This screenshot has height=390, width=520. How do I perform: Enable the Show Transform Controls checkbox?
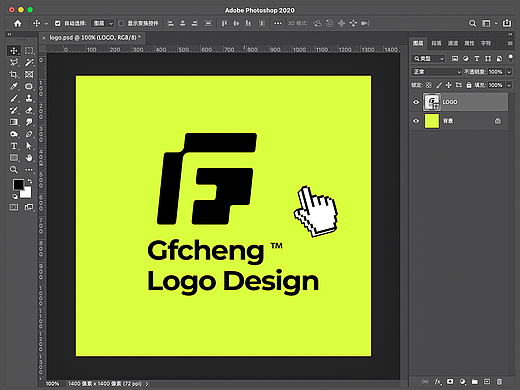point(121,23)
